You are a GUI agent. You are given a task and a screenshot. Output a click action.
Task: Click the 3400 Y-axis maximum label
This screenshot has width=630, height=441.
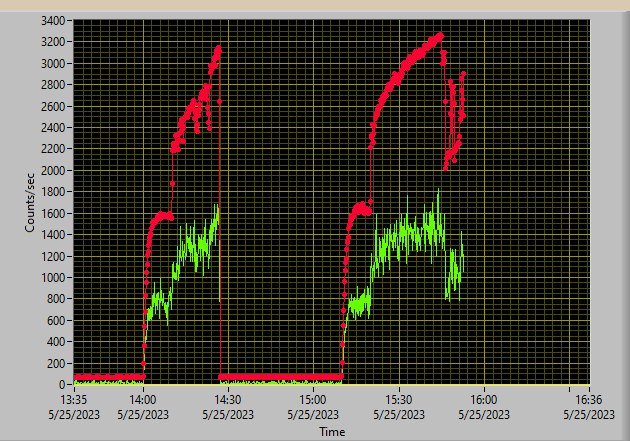click(x=53, y=20)
